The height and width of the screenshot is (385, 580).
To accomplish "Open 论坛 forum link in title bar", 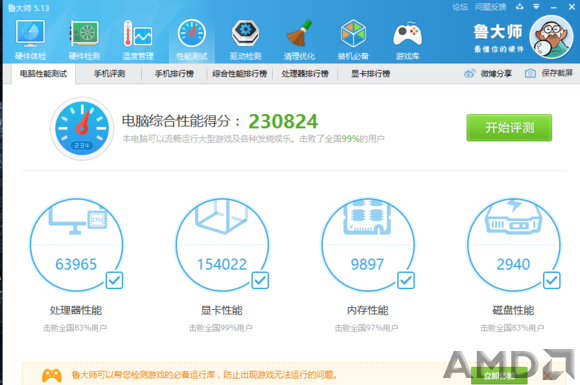I will coord(460,7).
